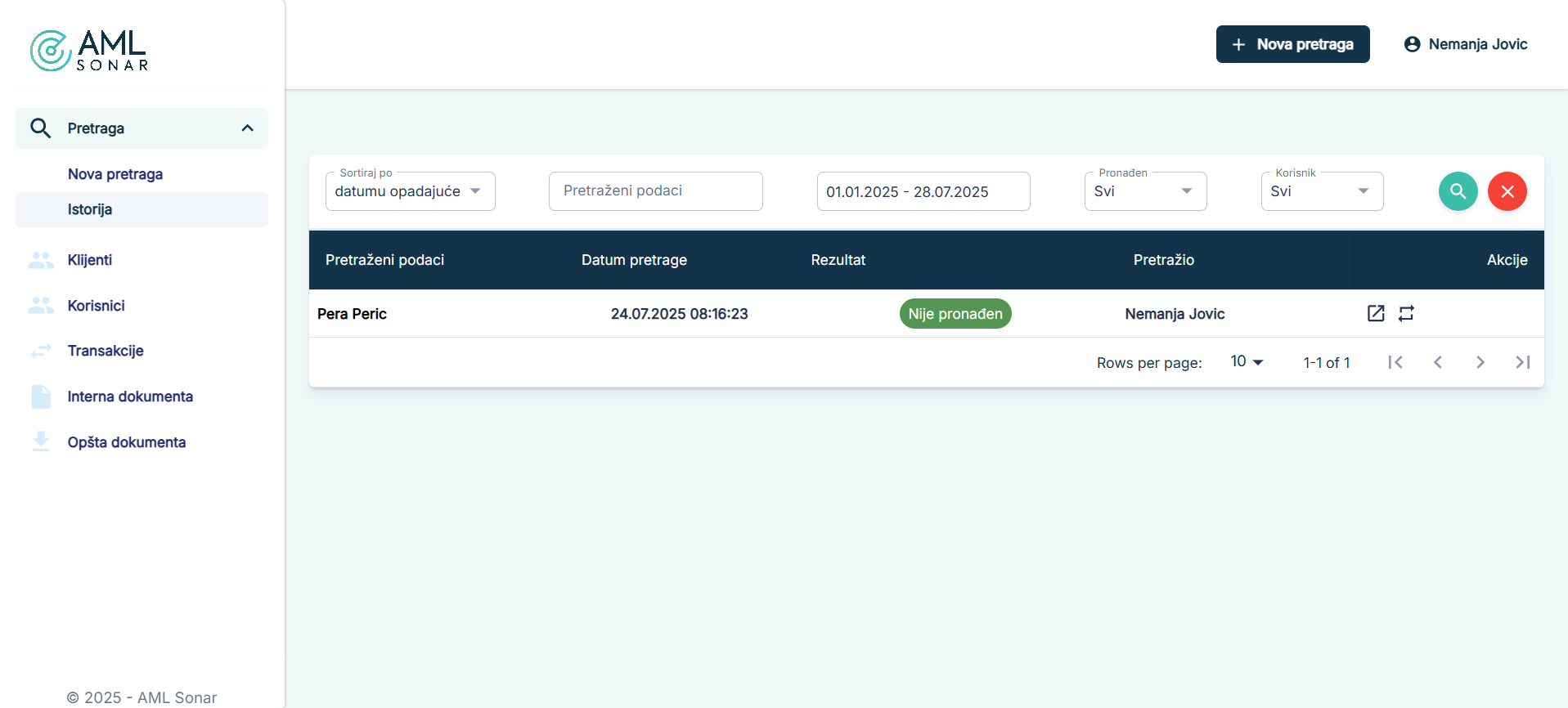Screen dimensions: 1568x708
Task: Go to the next results page
Action: [x=1480, y=362]
